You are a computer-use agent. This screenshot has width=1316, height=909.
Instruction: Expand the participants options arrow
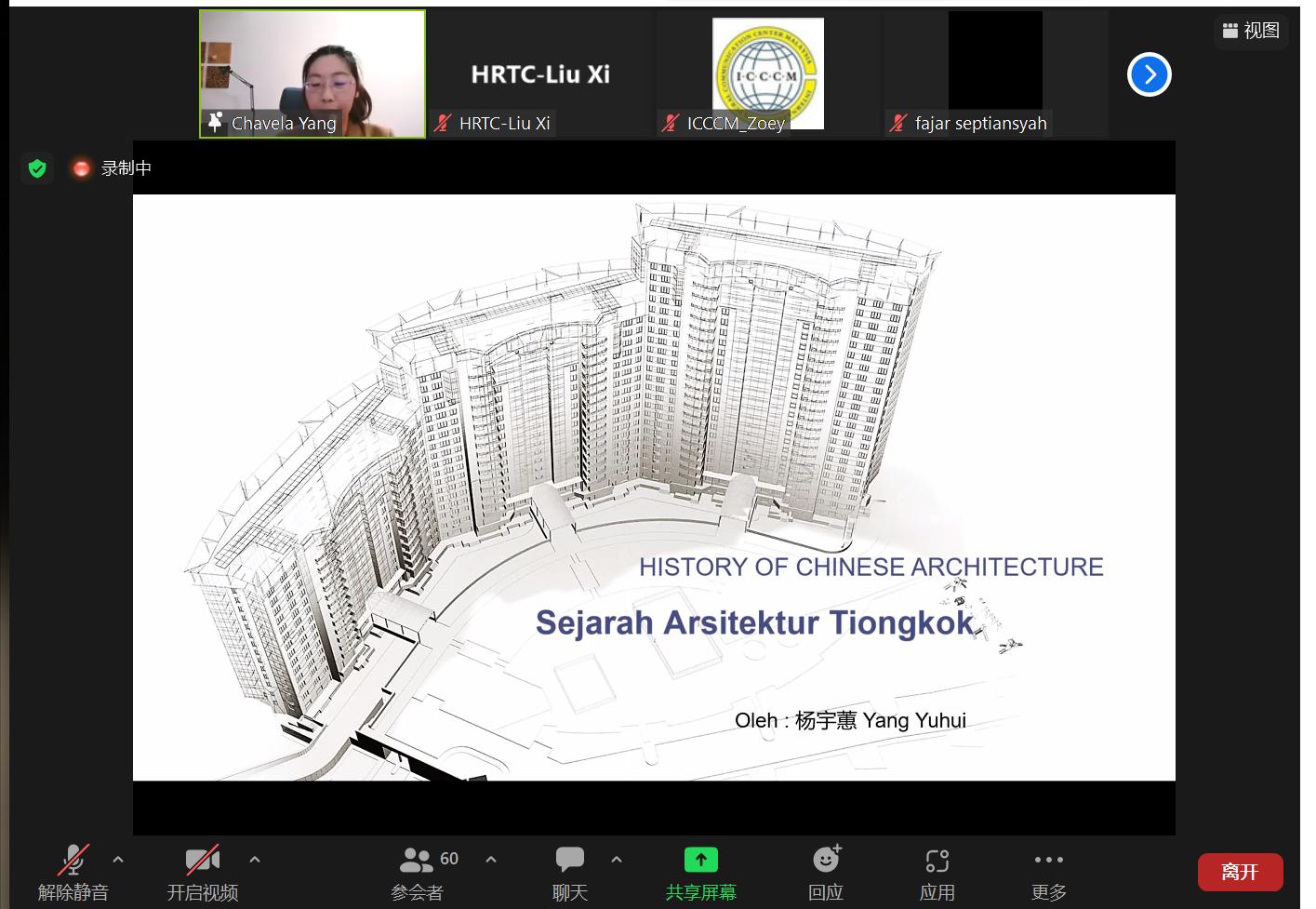point(491,860)
